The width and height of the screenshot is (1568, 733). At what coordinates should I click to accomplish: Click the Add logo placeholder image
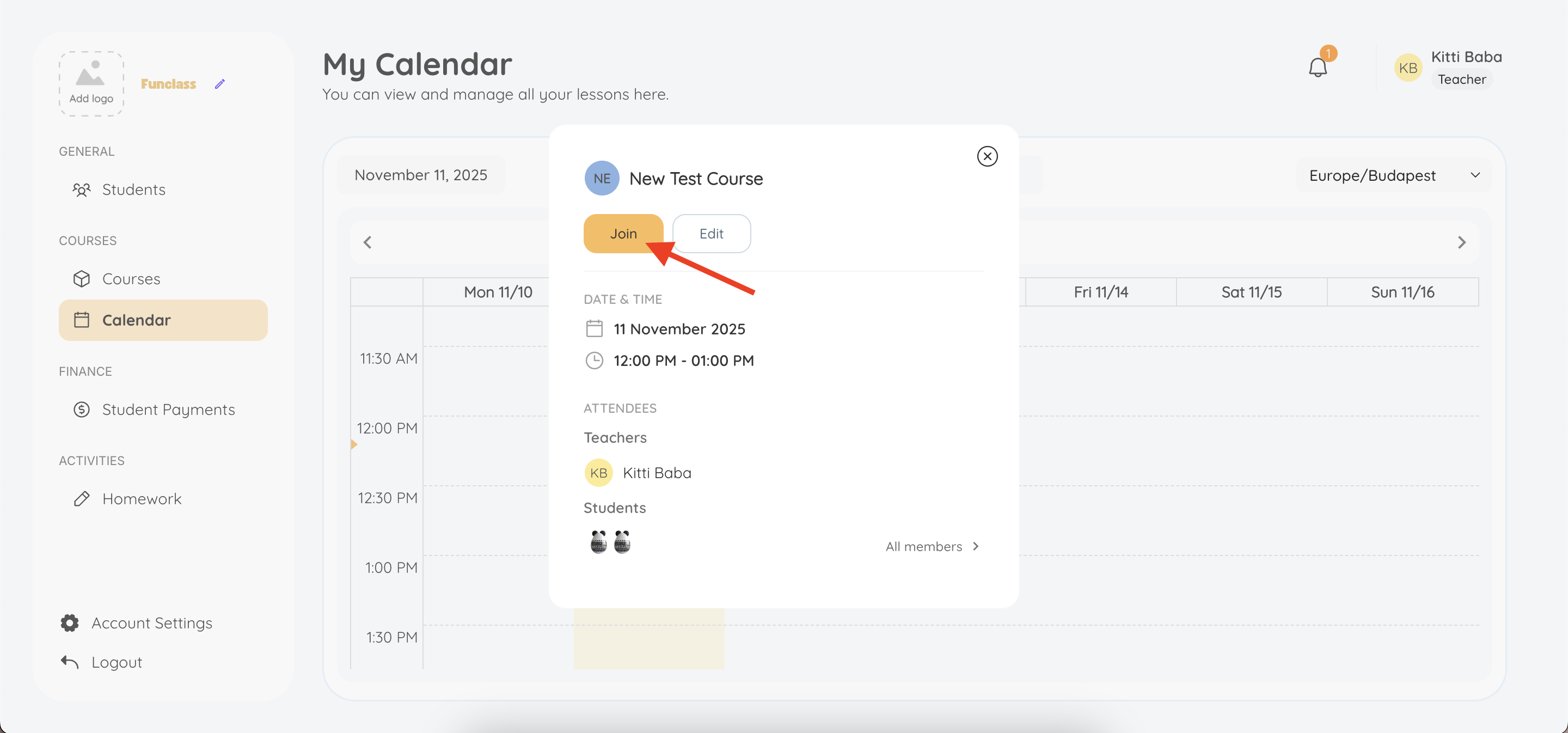click(x=91, y=83)
